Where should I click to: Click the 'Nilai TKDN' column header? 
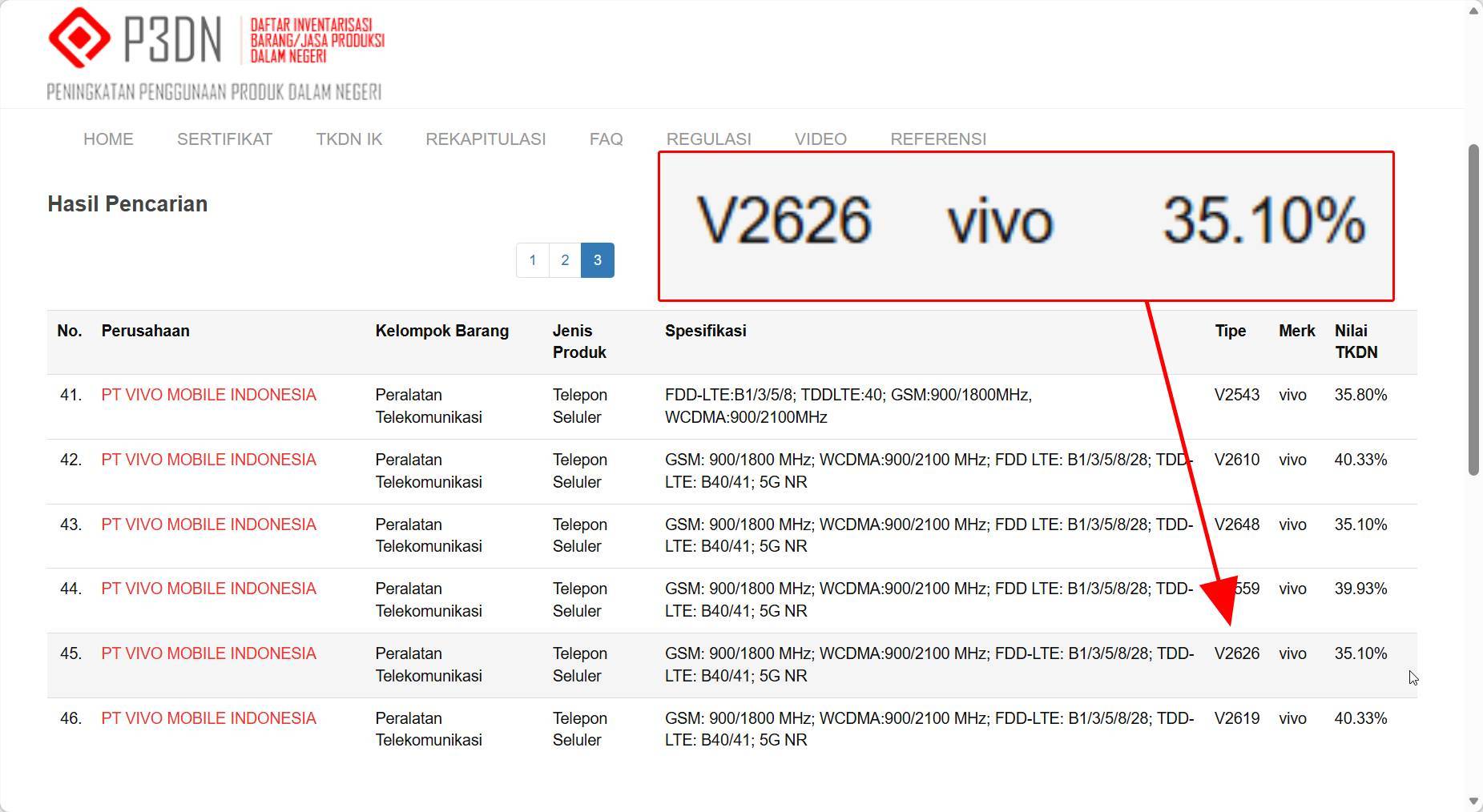pos(1356,342)
